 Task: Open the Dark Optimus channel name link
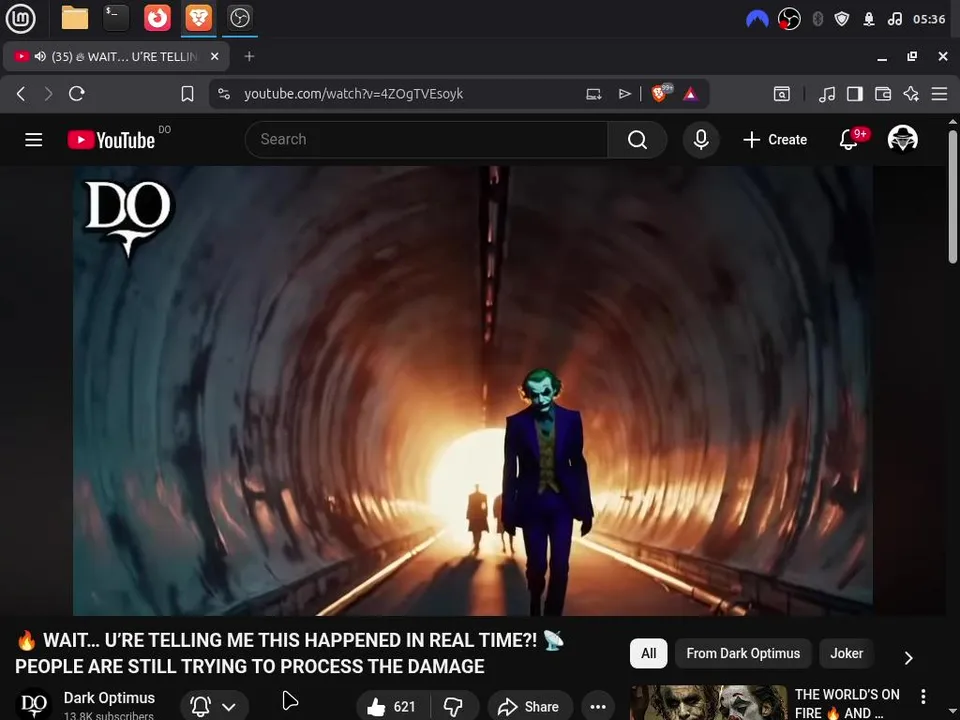point(109,698)
